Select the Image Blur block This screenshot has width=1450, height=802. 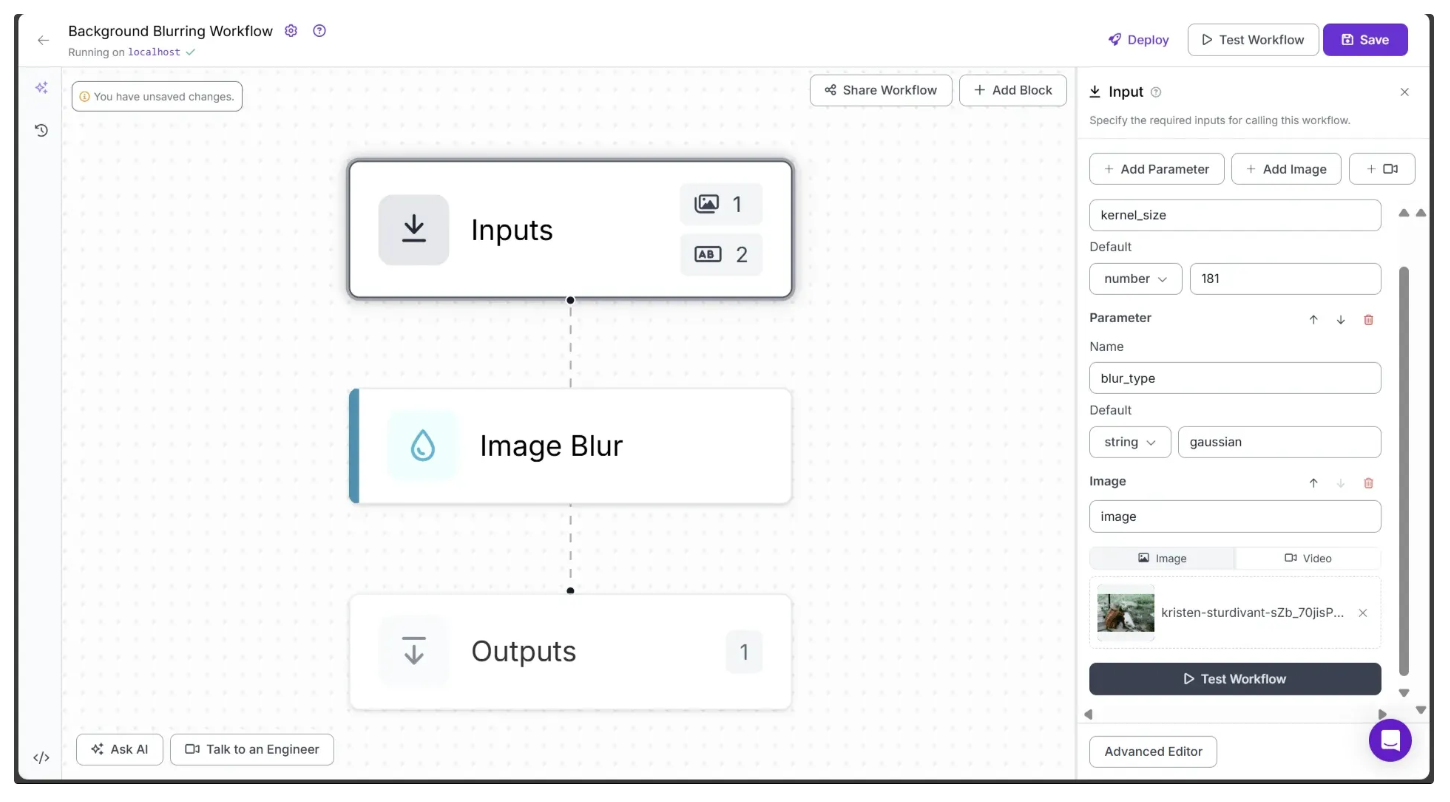[x=570, y=446]
